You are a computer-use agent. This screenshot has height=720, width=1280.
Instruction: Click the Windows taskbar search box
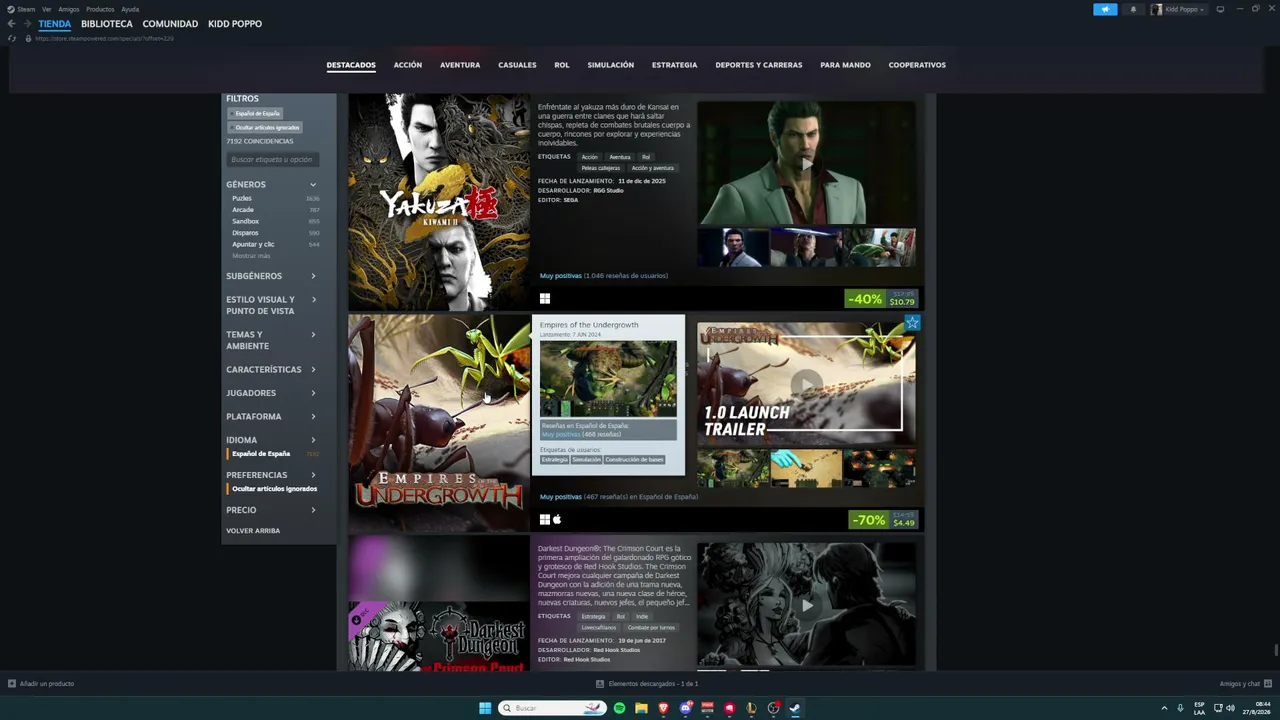pyautogui.click(x=553, y=708)
